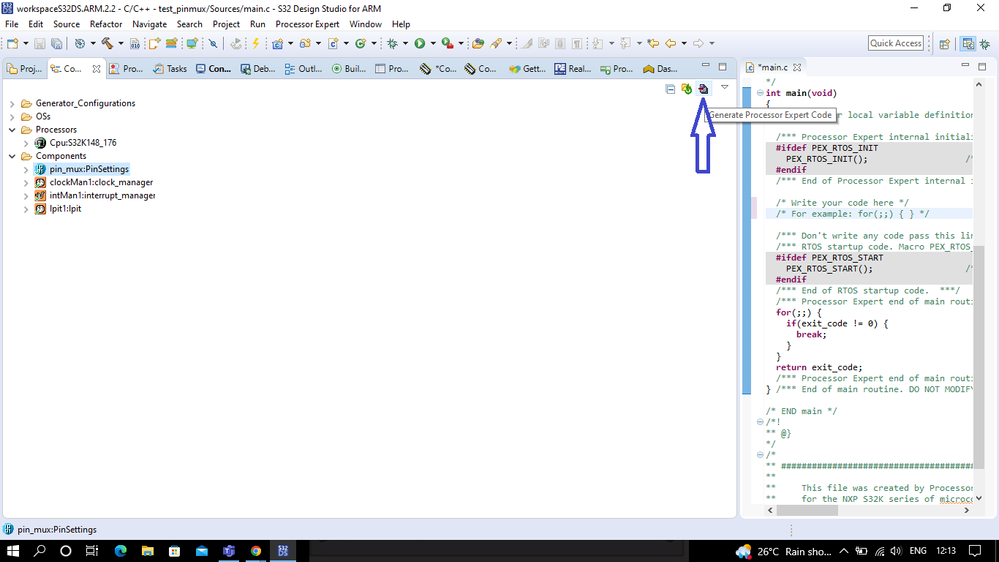This screenshot has height=562, width=999.
Task: Click the yellow Back navigation arrow
Action: [x=671, y=43]
